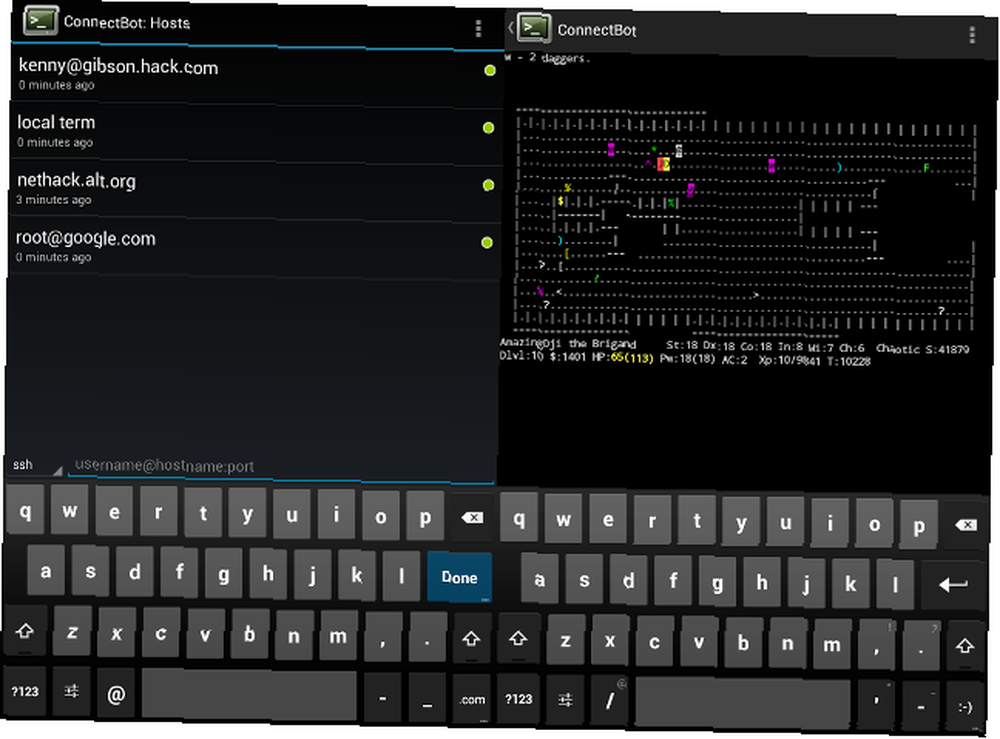The width and height of the screenshot is (1000, 739).
Task: Focus the username@hostname:port input field
Action: click(281, 467)
